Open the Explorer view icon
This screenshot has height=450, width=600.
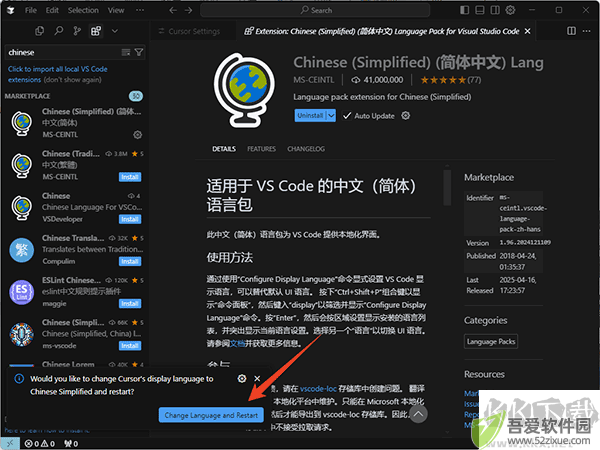point(39,31)
